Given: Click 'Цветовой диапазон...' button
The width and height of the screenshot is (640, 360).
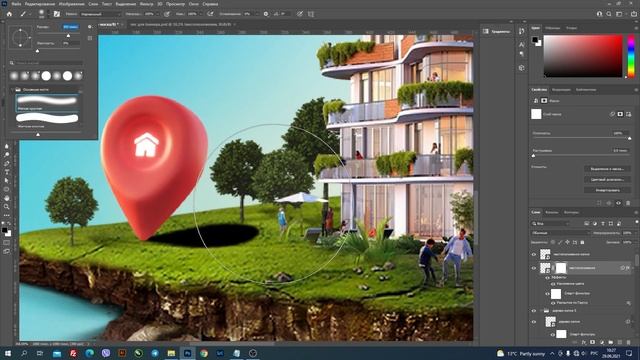Looking at the screenshot, I should [607, 180].
